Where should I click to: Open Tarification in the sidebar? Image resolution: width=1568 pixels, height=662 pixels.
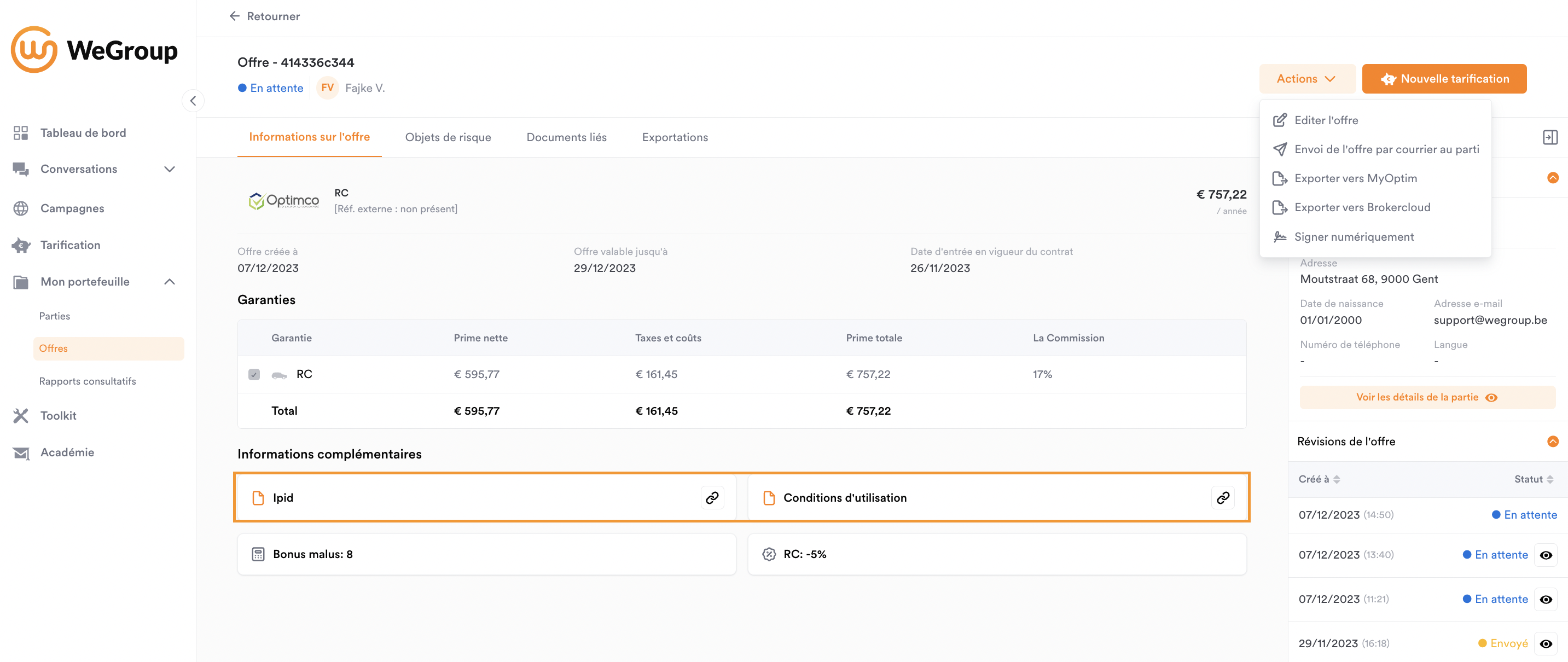point(70,245)
